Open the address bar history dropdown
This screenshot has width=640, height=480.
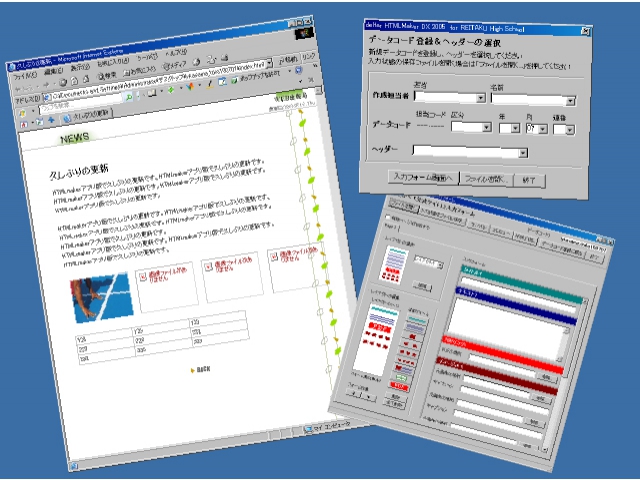tap(269, 64)
